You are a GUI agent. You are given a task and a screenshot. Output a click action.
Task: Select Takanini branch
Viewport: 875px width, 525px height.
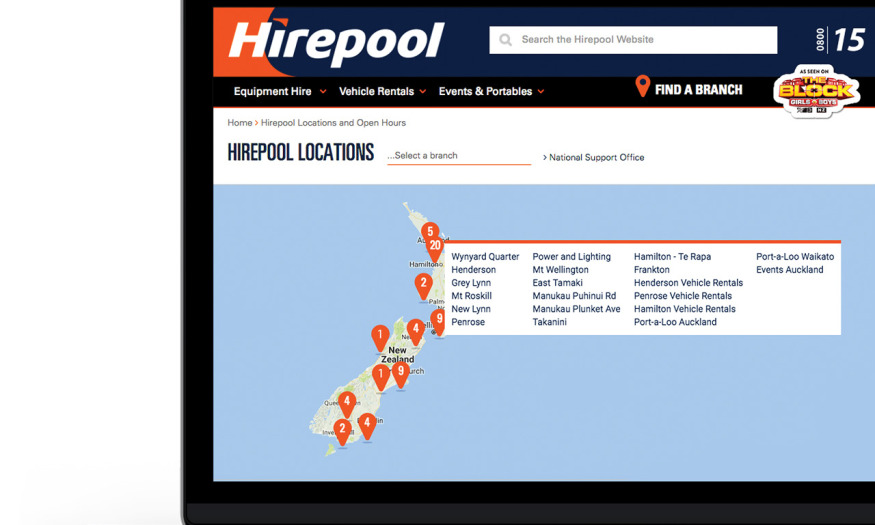(550, 322)
